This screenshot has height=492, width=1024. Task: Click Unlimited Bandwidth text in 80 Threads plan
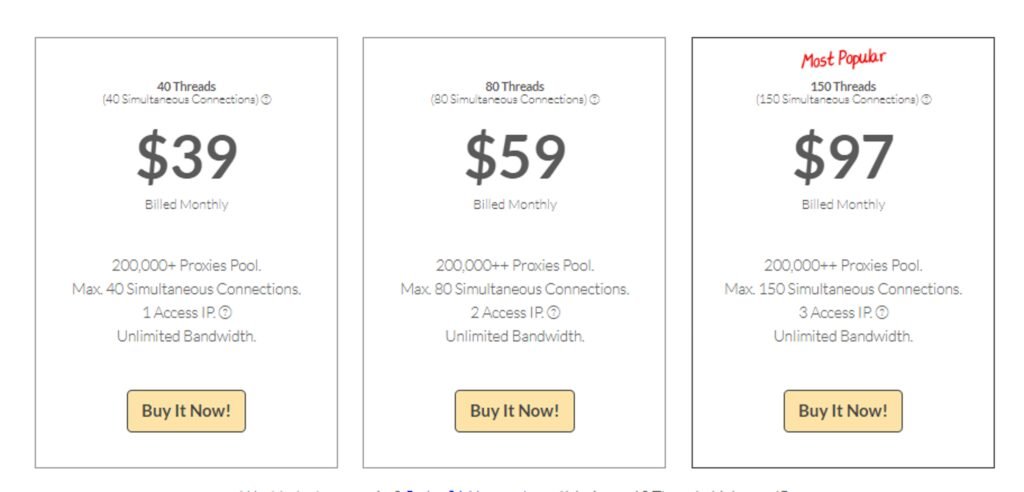click(x=515, y=336)
